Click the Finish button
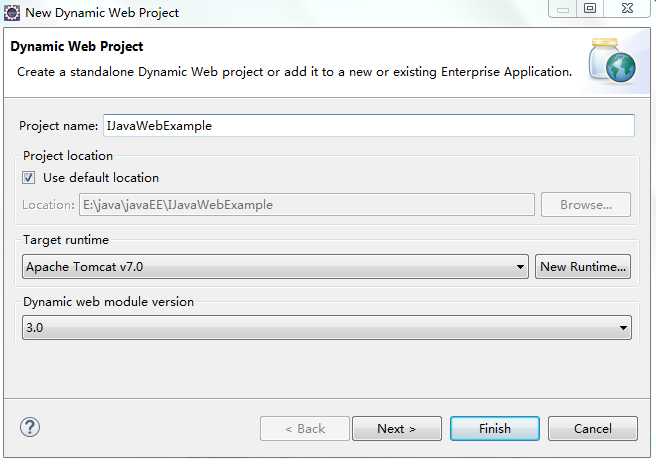 click(x=495, y=428)
